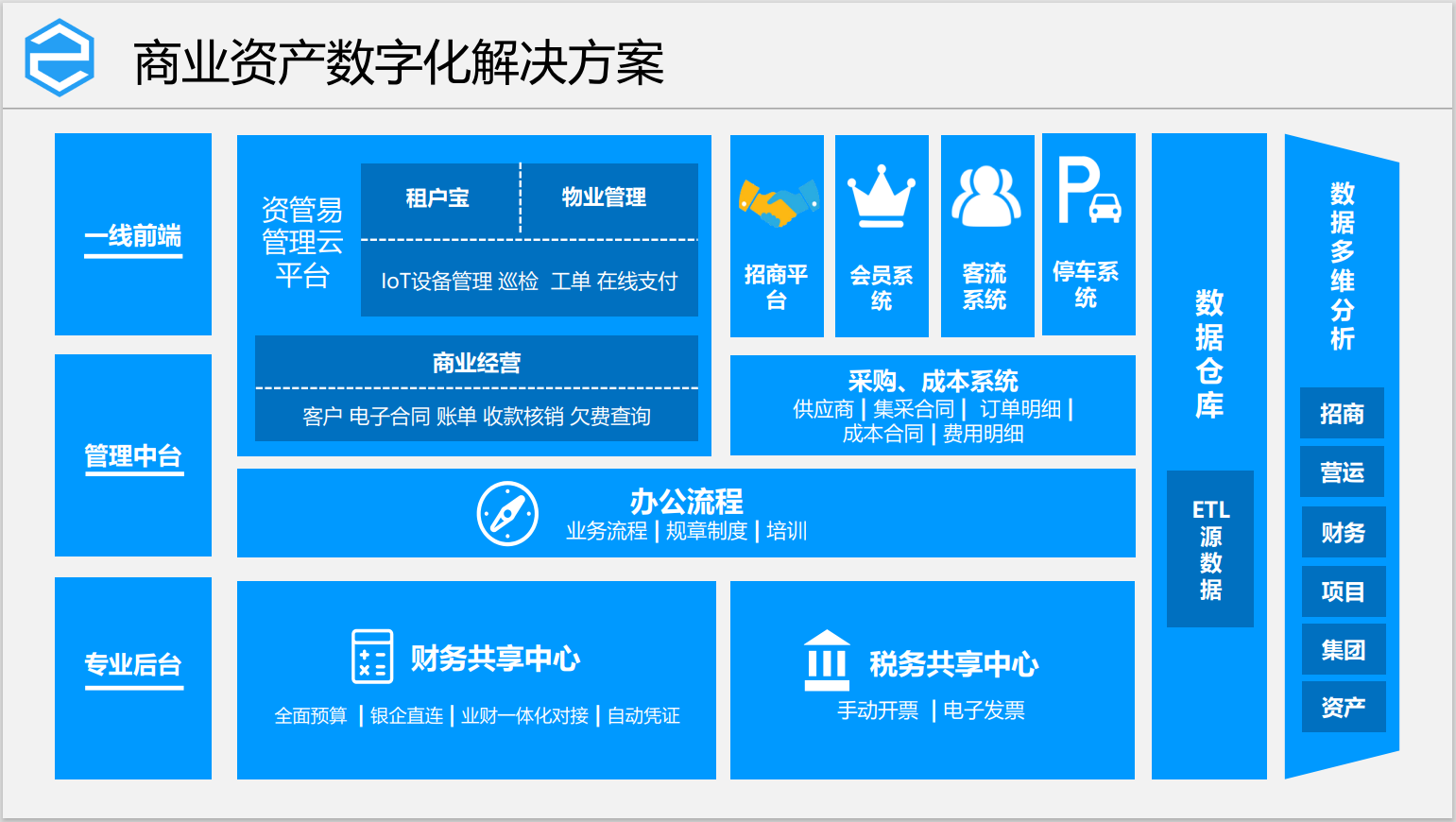This screenshot has width=1456, height=822.
Task: Select the ETL源数据 box
Action: (x=1210, y=549)
